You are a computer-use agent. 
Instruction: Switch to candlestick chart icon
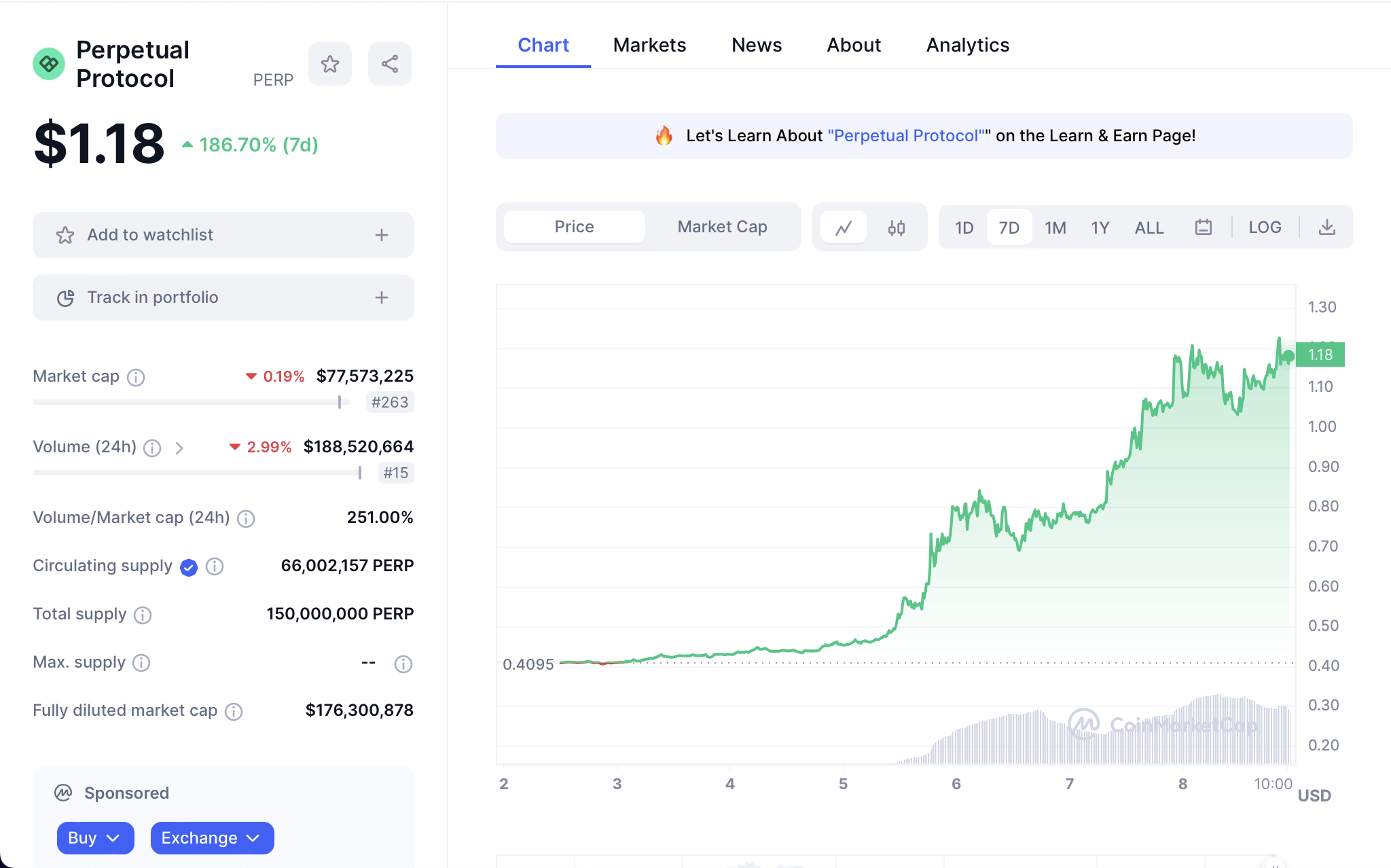coord(897,228)
